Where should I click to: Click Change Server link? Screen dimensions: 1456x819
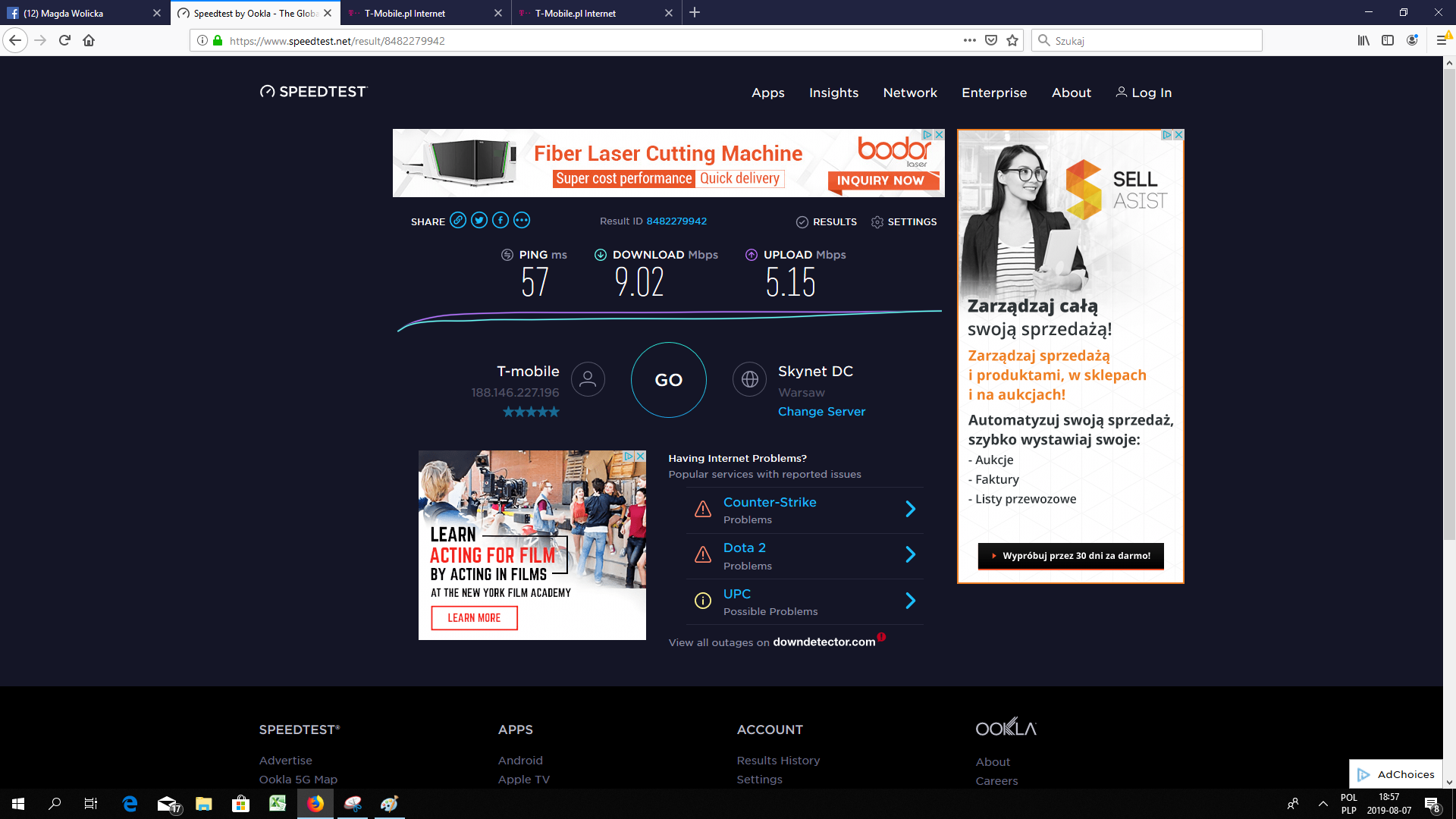coord(821,411)
